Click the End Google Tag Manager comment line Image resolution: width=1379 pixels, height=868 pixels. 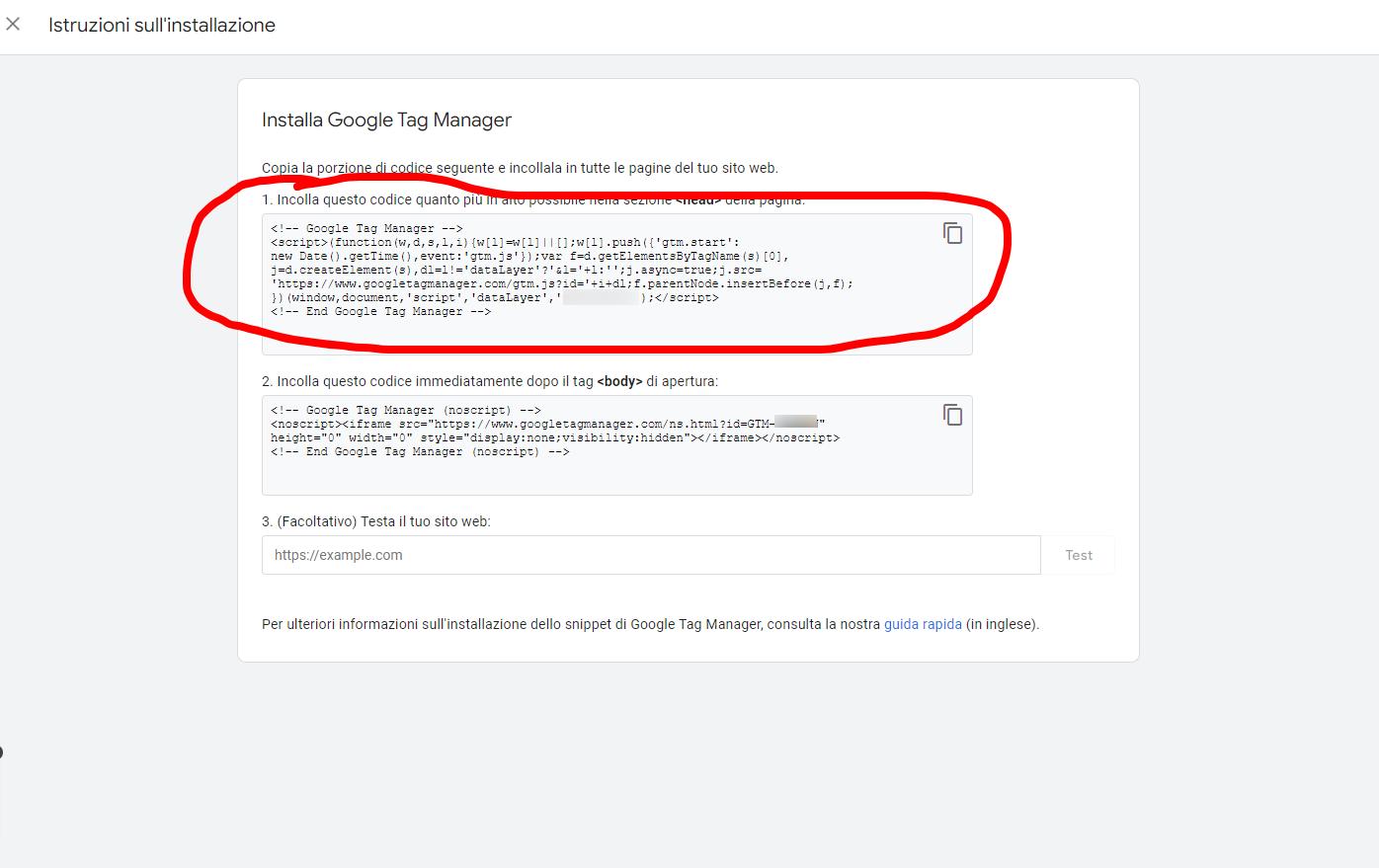coord(380,311)
